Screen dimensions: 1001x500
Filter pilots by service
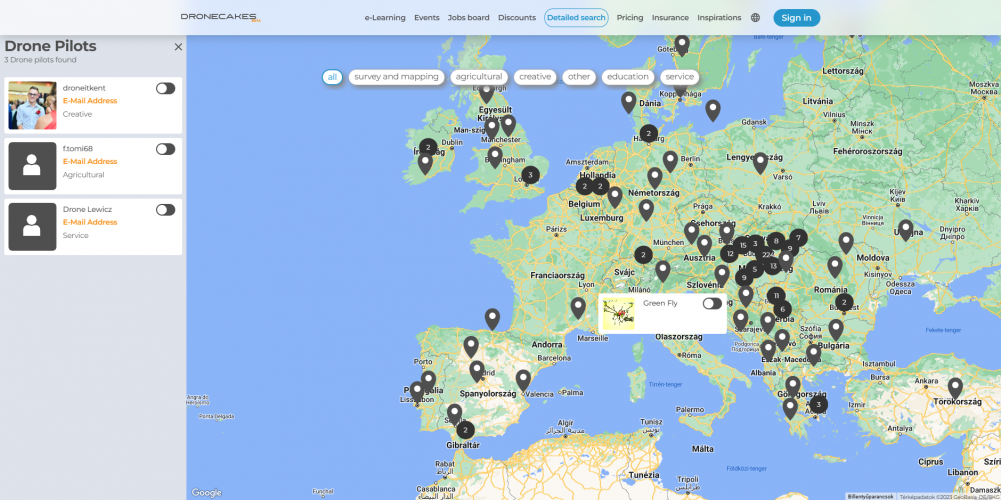pyautogui.click(x=679, y=77)
